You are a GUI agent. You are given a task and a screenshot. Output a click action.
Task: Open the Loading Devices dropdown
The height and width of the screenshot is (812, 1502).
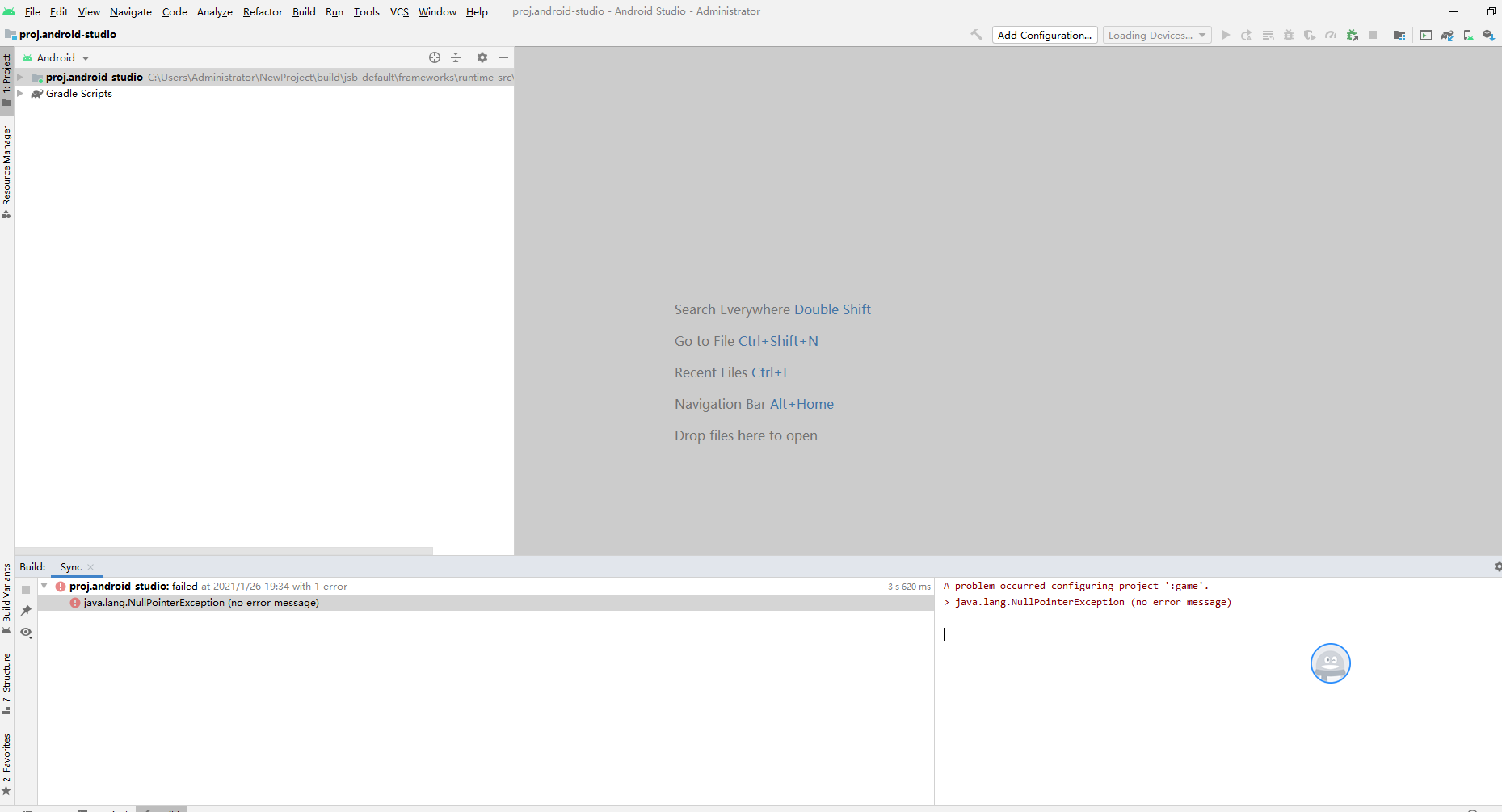tap(1157, 35)
